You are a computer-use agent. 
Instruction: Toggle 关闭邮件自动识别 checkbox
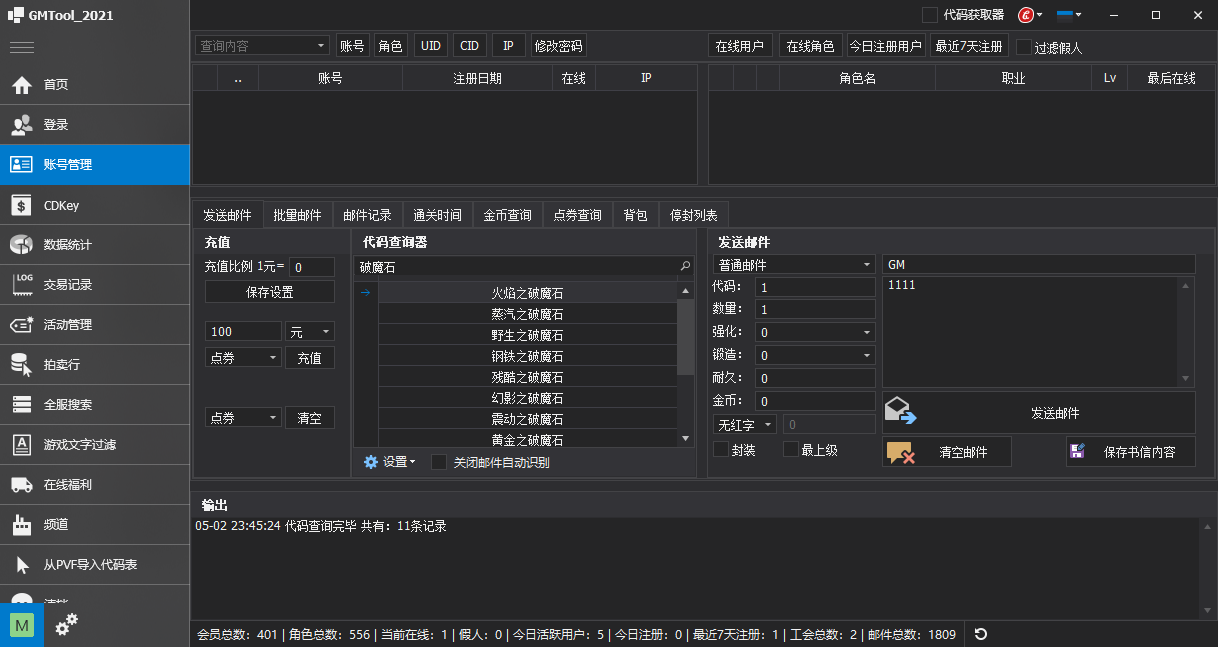click(x=438, y=462)
